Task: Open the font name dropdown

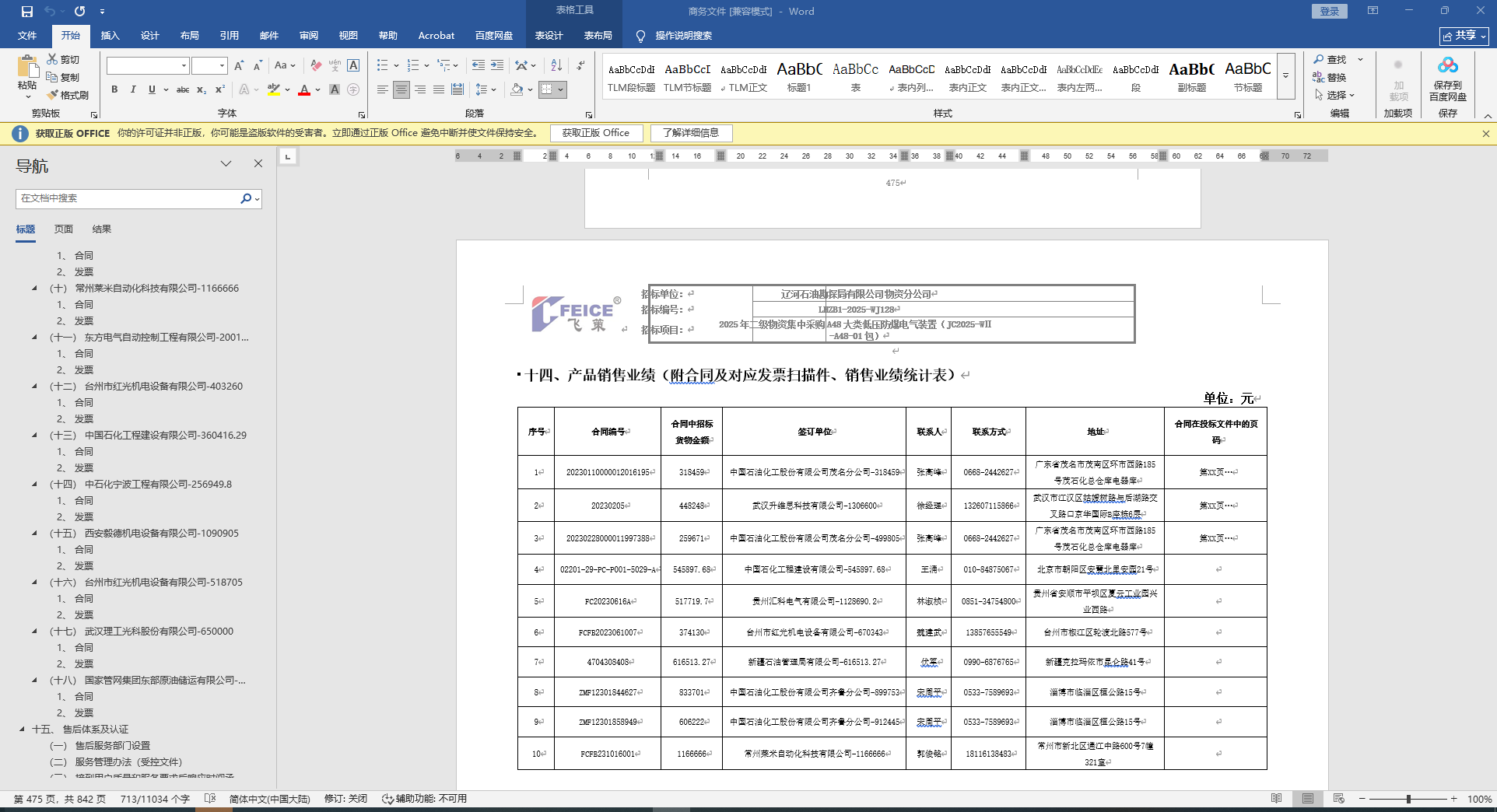Action: point(184,65)
